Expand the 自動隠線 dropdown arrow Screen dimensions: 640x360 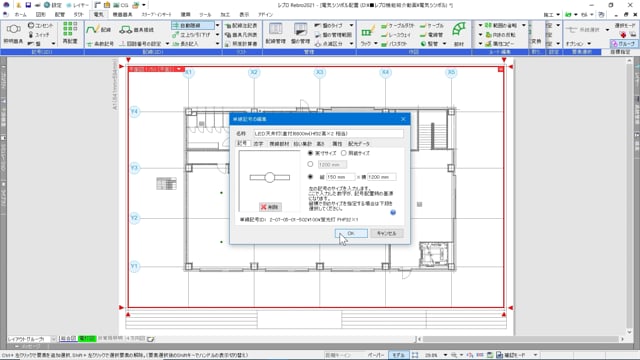click(x=217, y=25)
